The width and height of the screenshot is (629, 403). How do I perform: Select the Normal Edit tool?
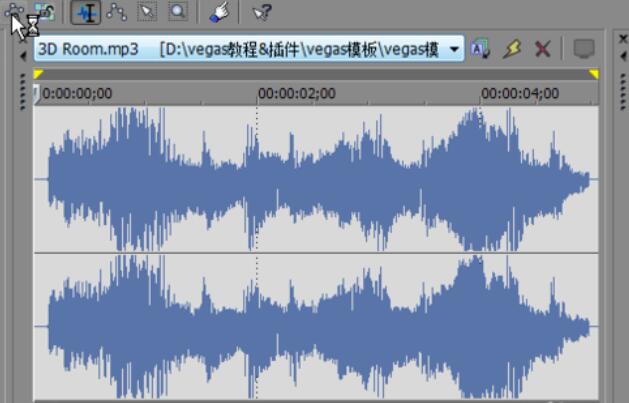(86, 13)
